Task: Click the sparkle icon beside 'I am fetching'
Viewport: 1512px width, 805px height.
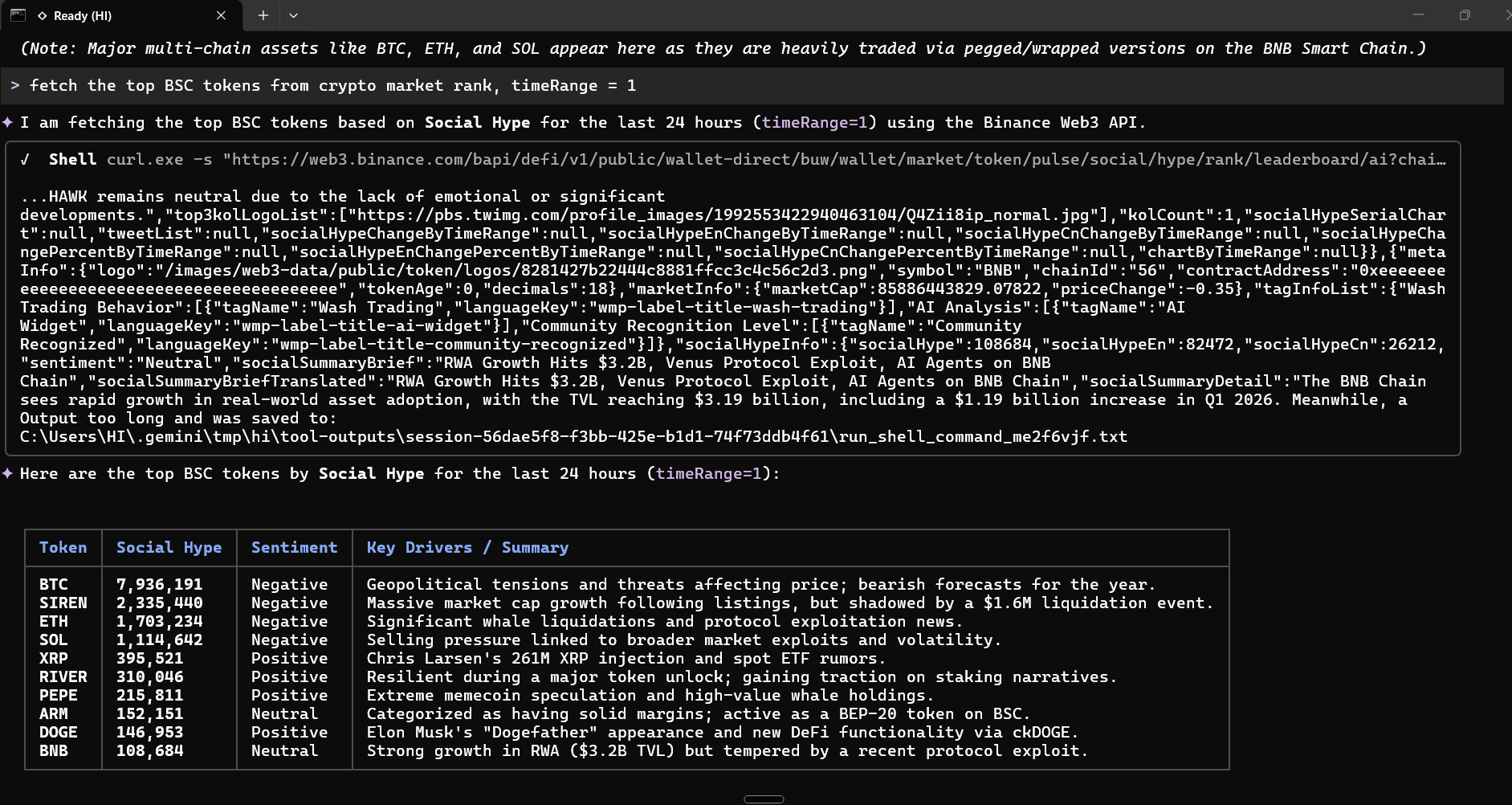Action: click(x=7, y=122)
